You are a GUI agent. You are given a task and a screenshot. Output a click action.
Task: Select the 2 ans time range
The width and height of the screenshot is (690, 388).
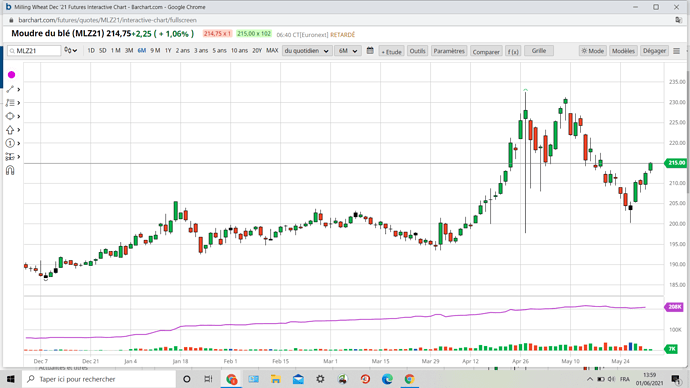tap(183, 51)
